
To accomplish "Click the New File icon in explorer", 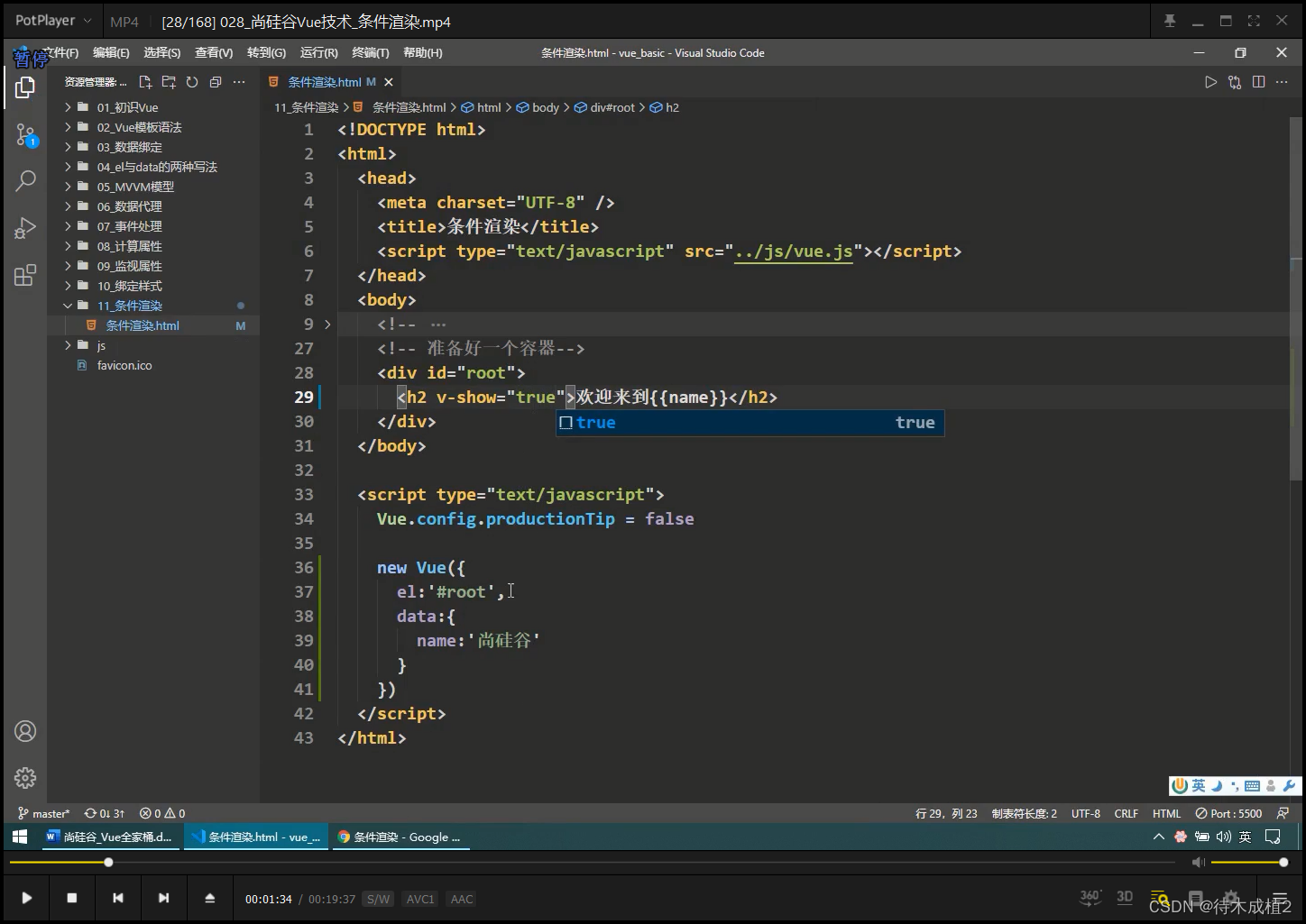I will (145, 82).
